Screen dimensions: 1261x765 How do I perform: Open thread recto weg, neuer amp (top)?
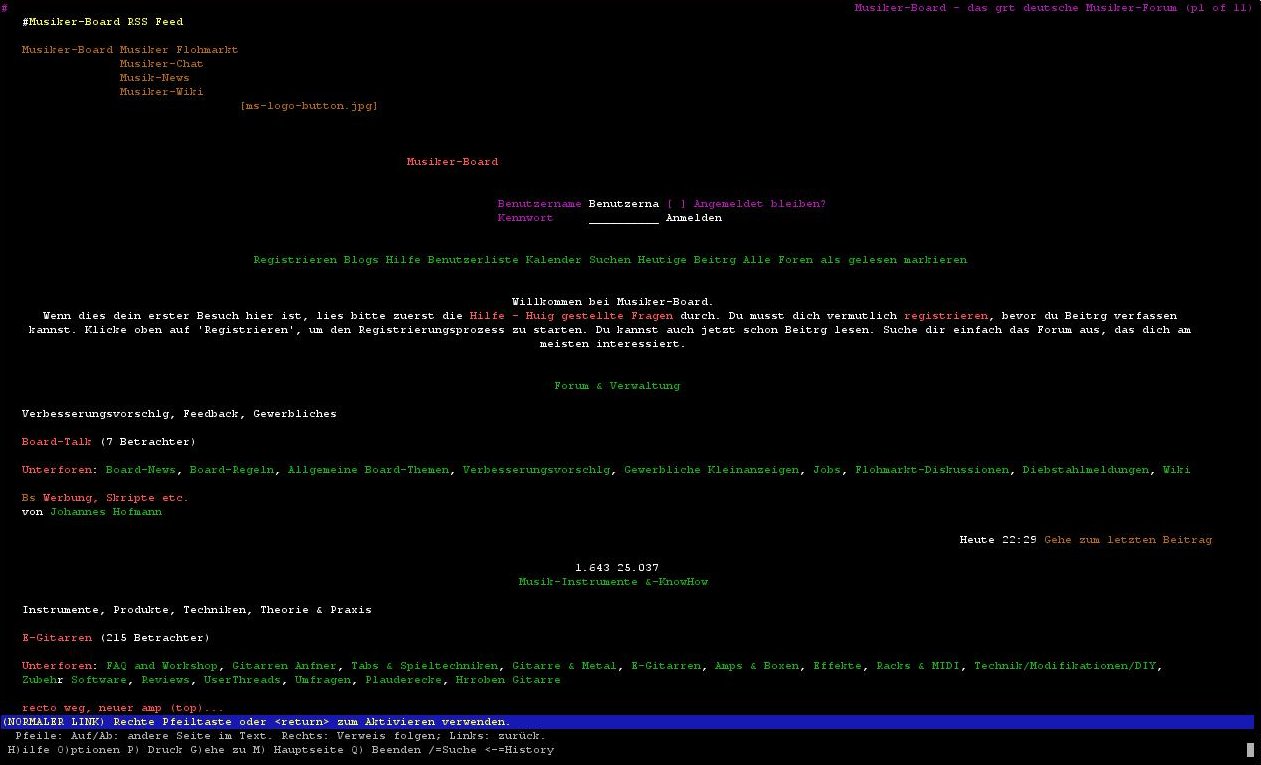pyautogui.click(x=123, y=708)
